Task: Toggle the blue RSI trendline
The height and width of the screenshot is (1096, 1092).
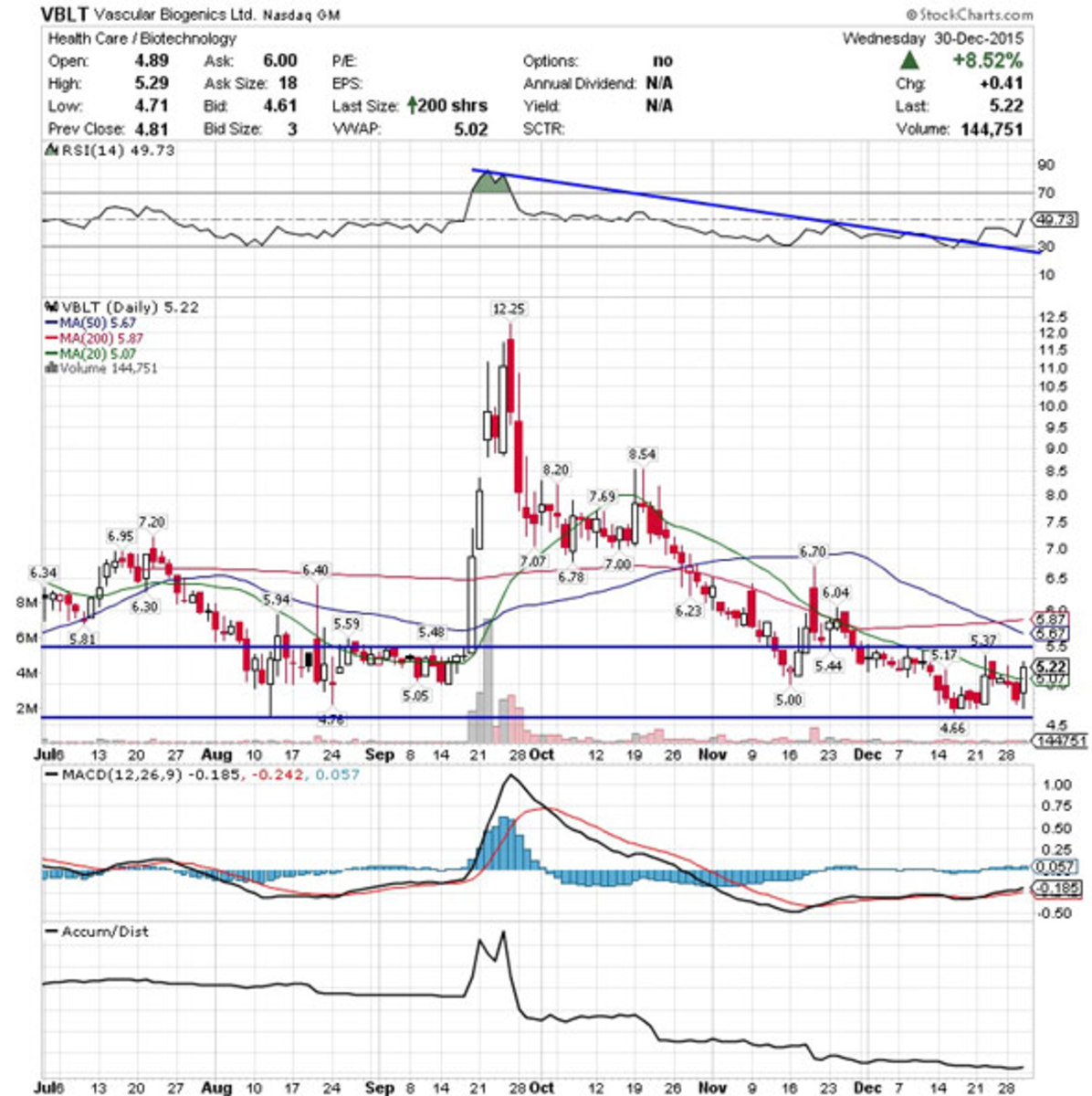Action: coord(758,208)
